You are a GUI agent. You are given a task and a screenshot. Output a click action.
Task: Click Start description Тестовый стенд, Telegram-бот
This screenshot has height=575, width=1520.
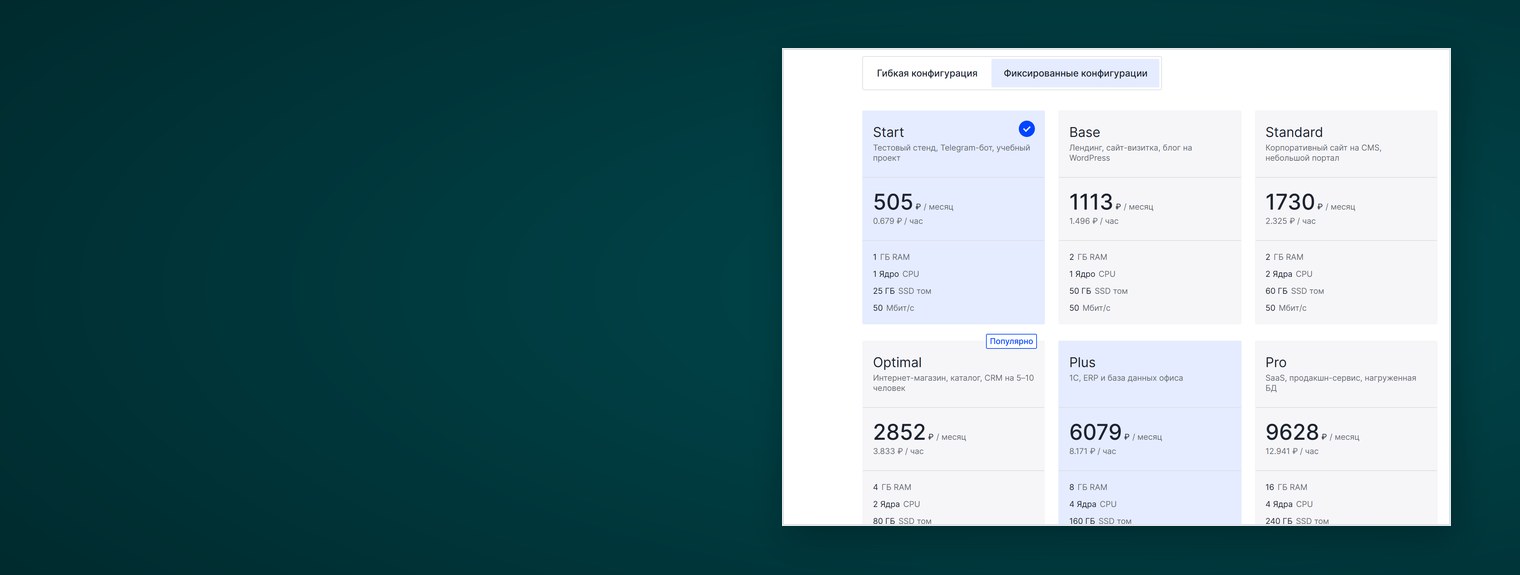tap(951, 153)
